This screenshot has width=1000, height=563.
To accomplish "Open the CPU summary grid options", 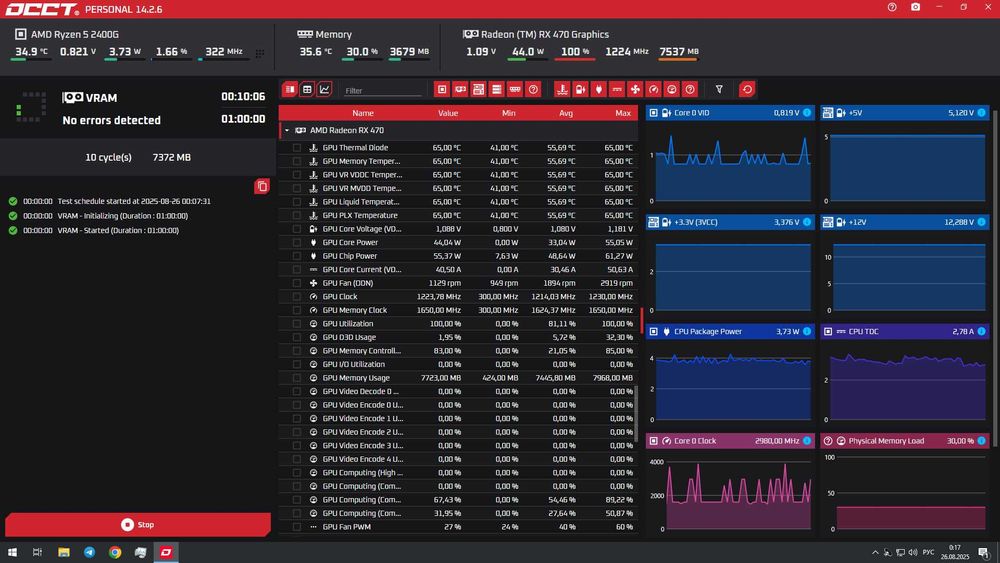I will [260, 54].
